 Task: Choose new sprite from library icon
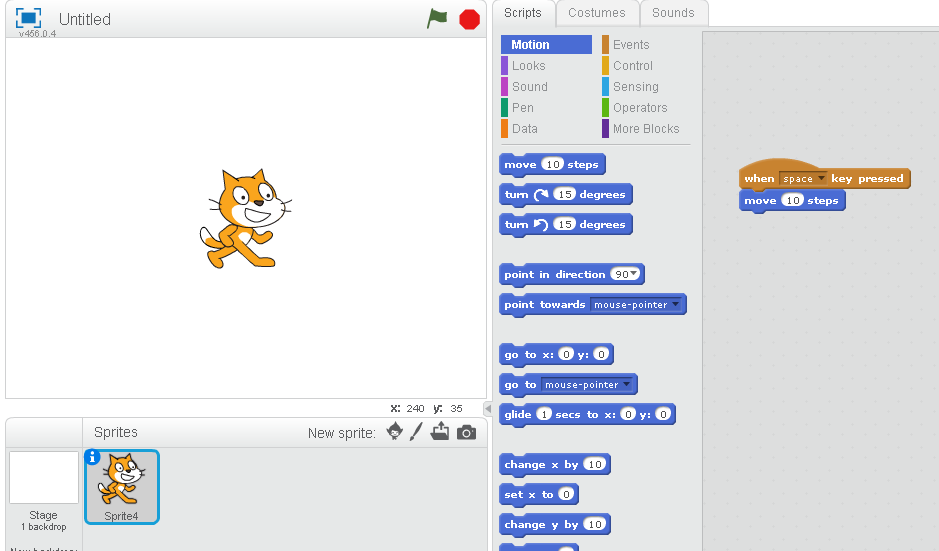click(395, 431)
